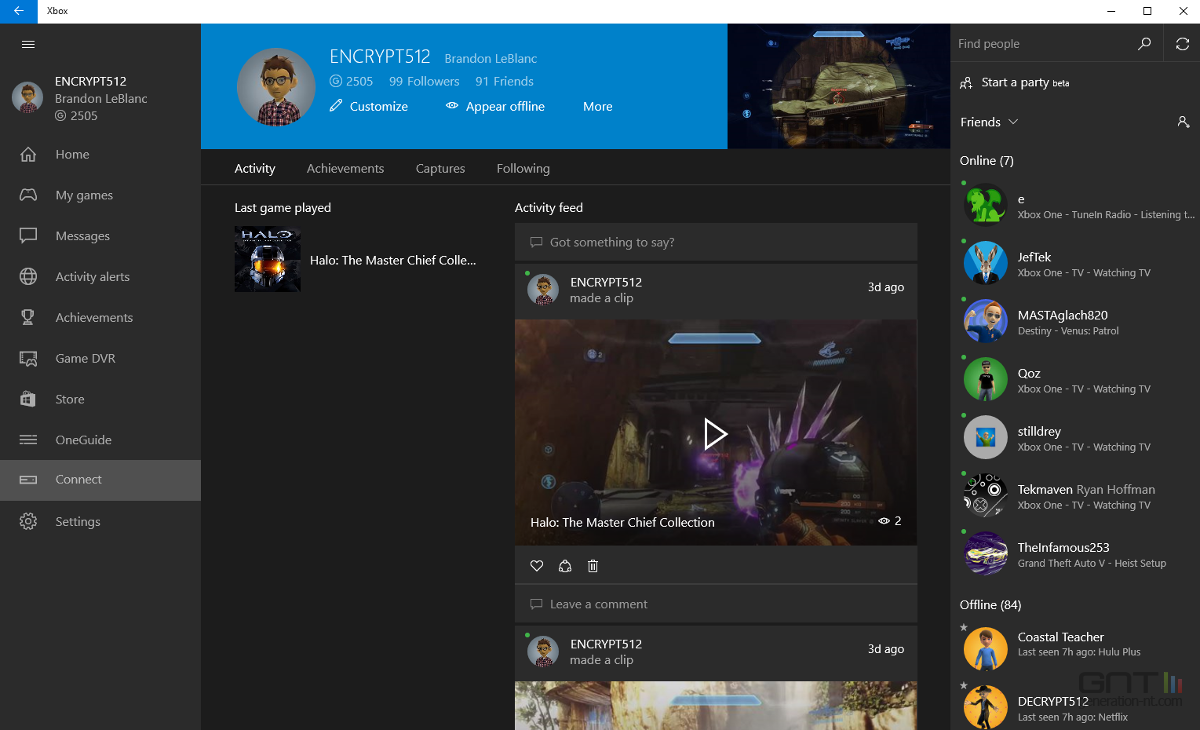
Task: Click ENCRYPT512 avatar in sidebar
Action: tap(27, 98)
